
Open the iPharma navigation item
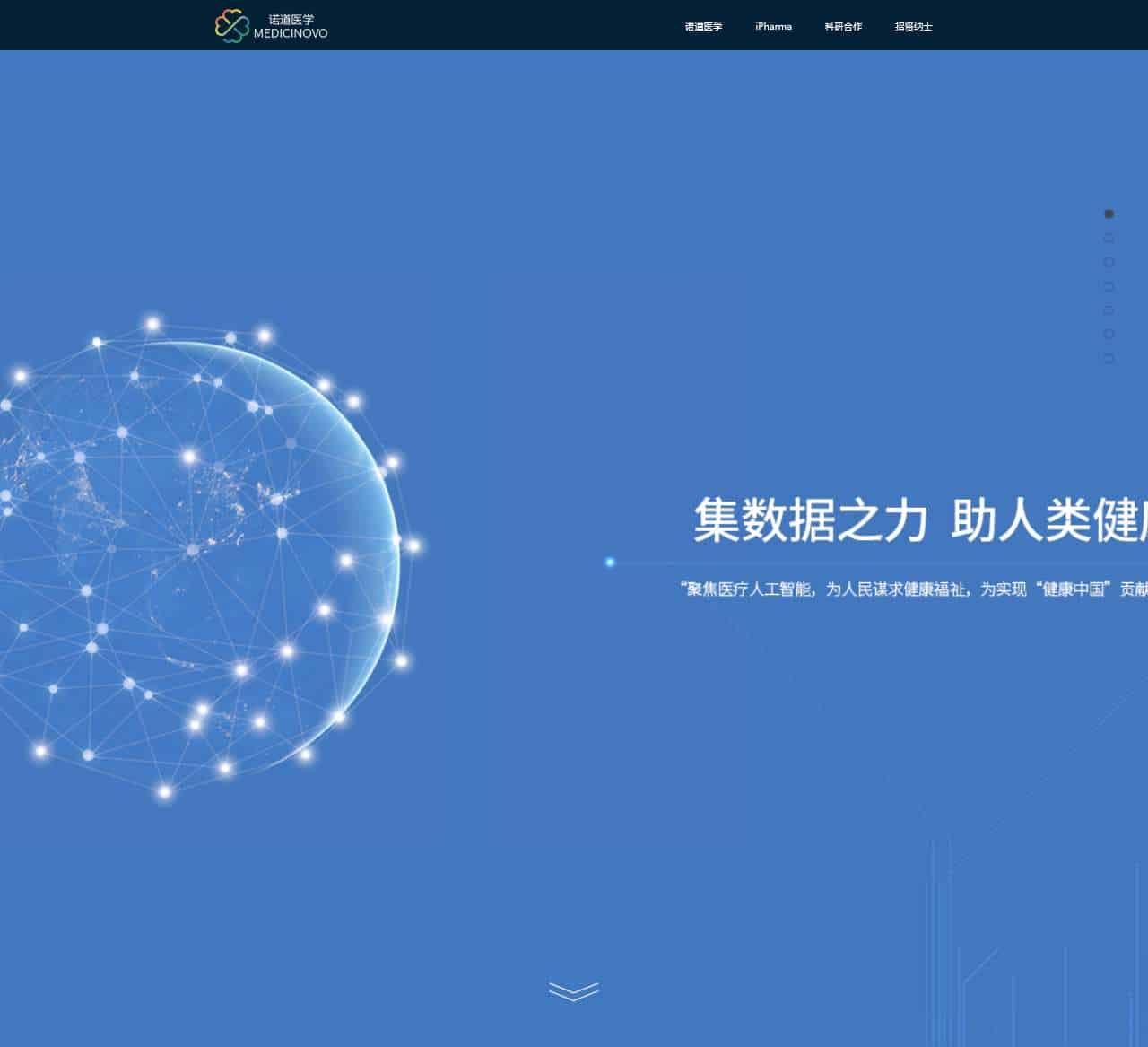(772, 27)
